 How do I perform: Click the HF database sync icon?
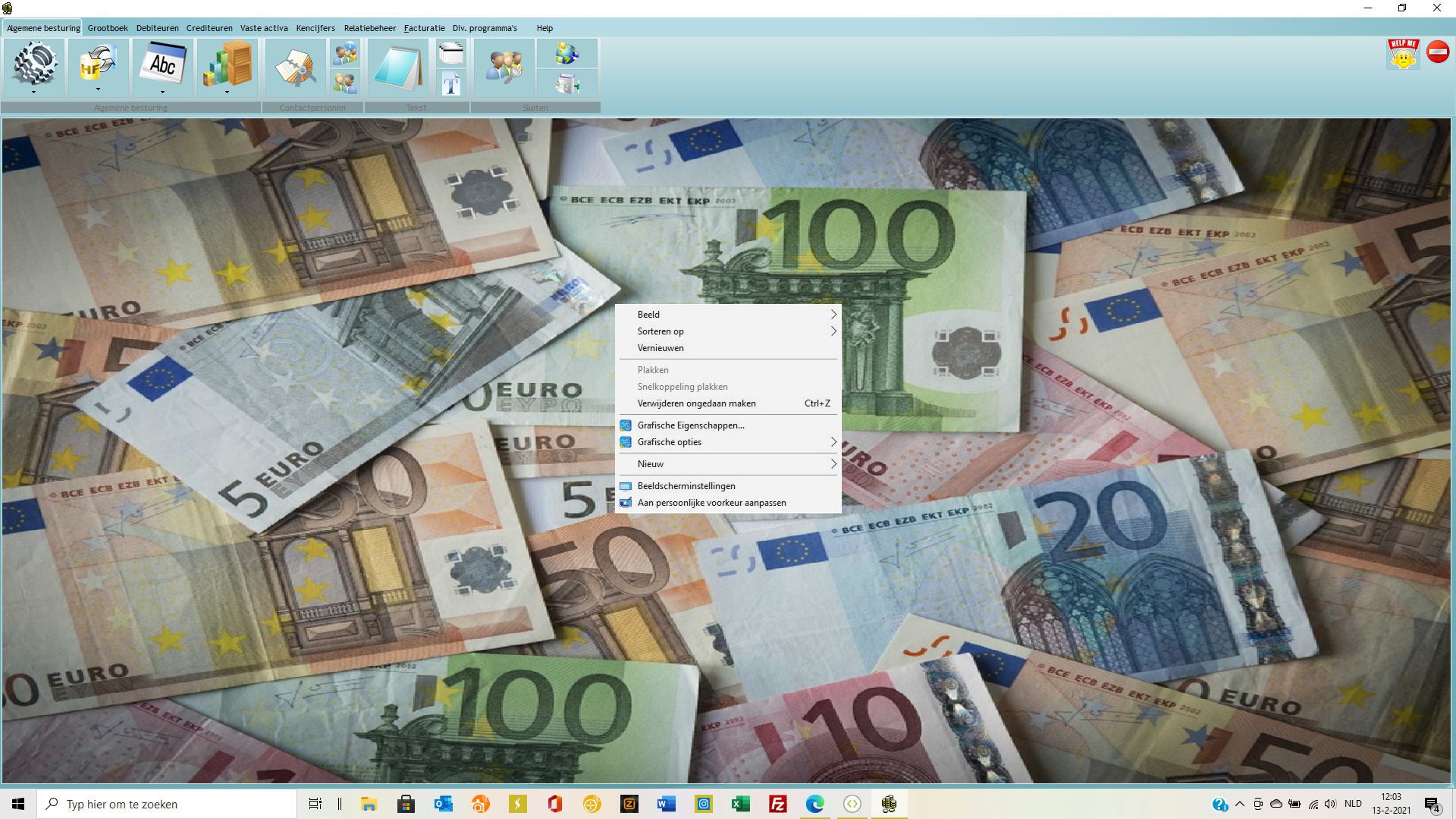[x=98, y=64]
